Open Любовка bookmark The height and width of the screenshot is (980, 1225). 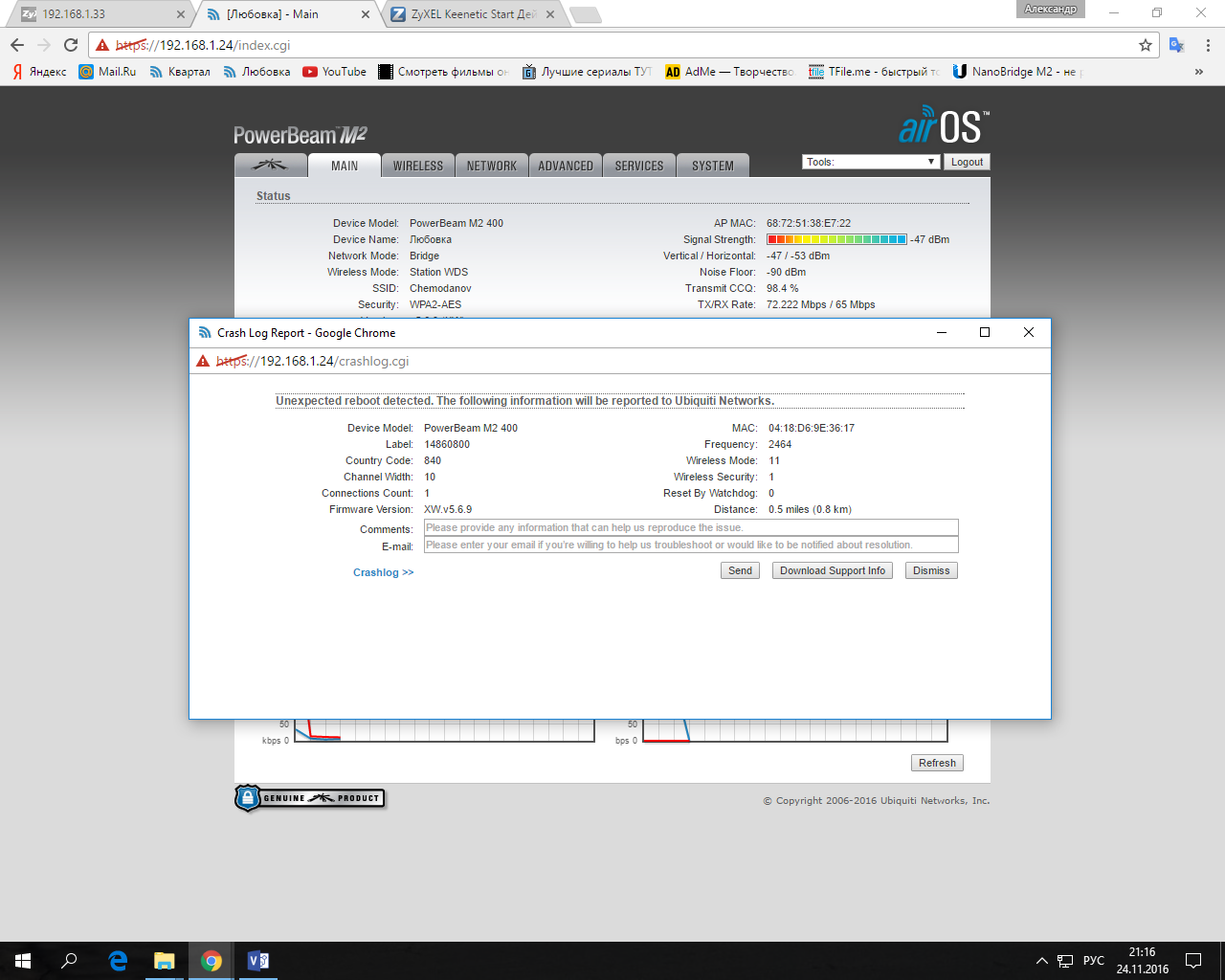point(256,72)
